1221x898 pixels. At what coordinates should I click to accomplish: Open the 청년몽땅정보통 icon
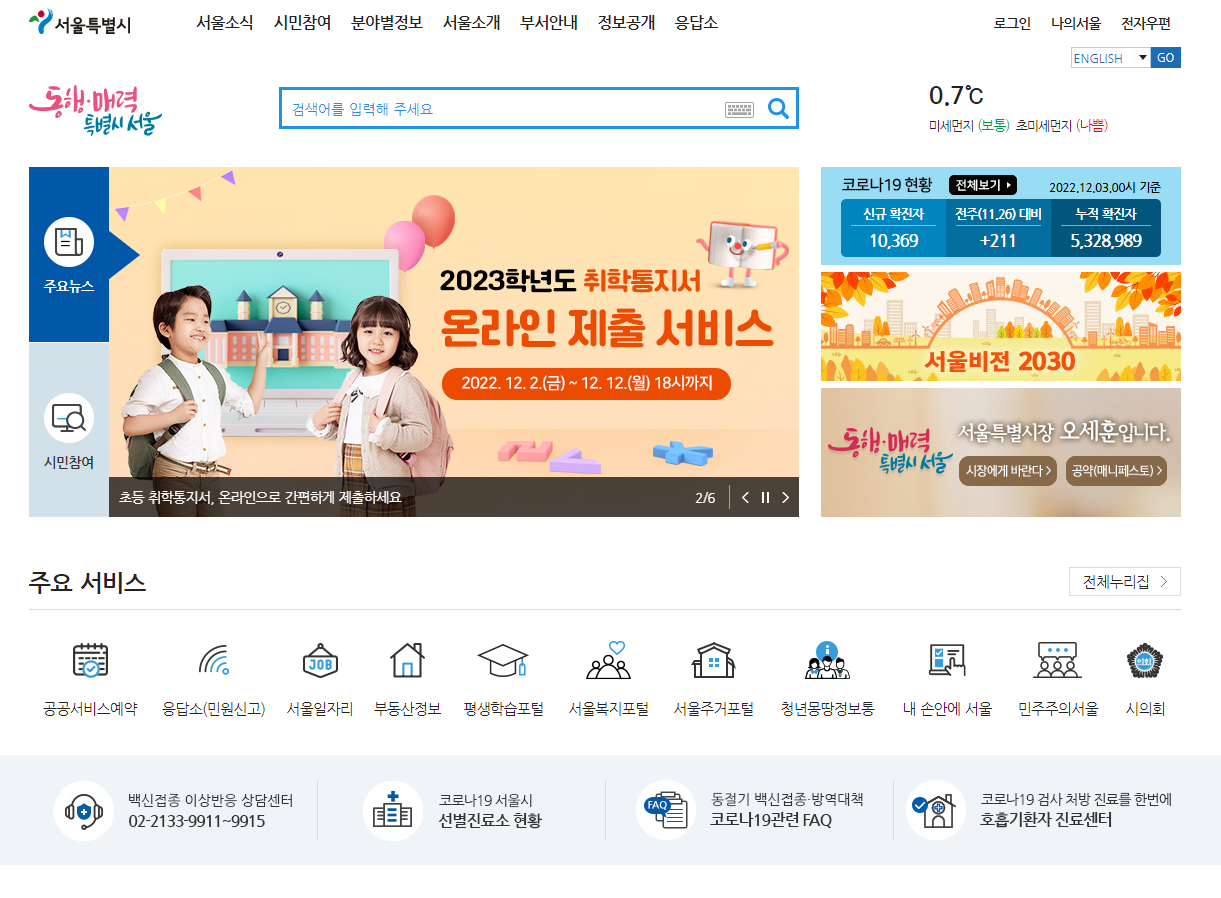click(x=827, y=661)
